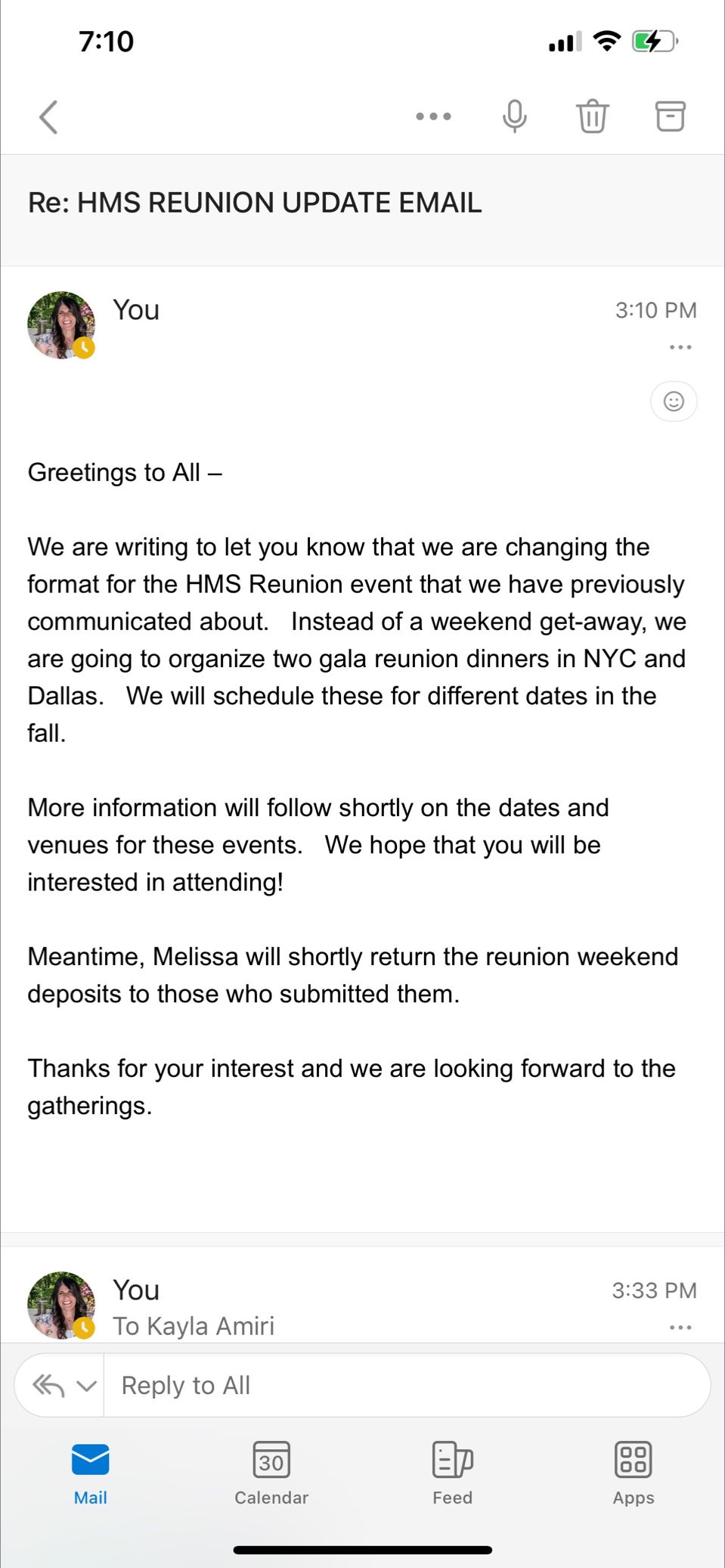Open the 3:33 PM message ellipsis menu
725x1568 pixels.
pyautogui.click(x=680, y=1327)
